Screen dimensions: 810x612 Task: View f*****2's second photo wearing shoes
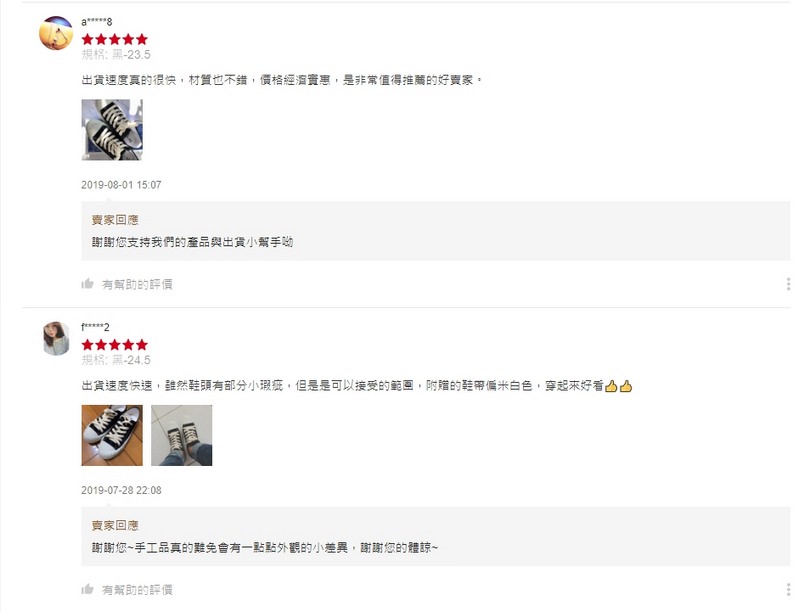pos(182,435)
